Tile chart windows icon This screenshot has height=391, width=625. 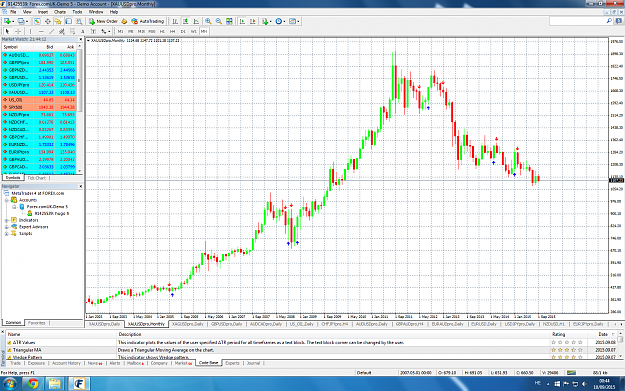(x=229, y=21)
